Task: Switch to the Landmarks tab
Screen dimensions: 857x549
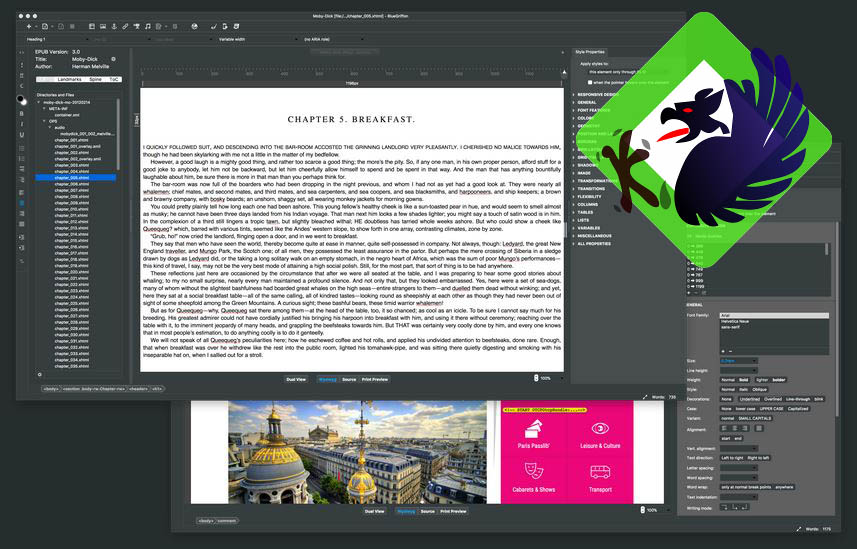Action: point(70,79)
